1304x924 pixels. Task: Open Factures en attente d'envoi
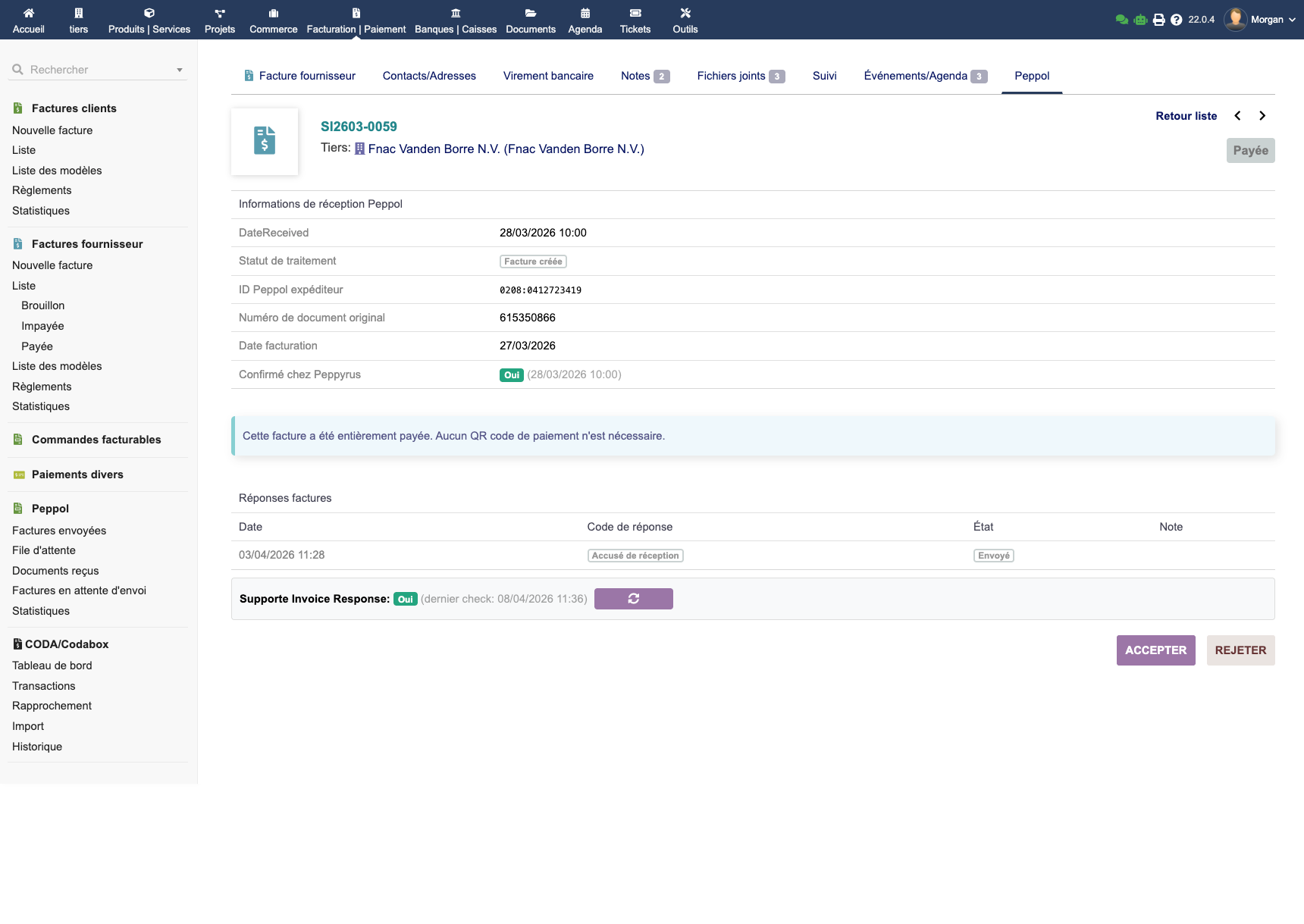tap(79, 590)
